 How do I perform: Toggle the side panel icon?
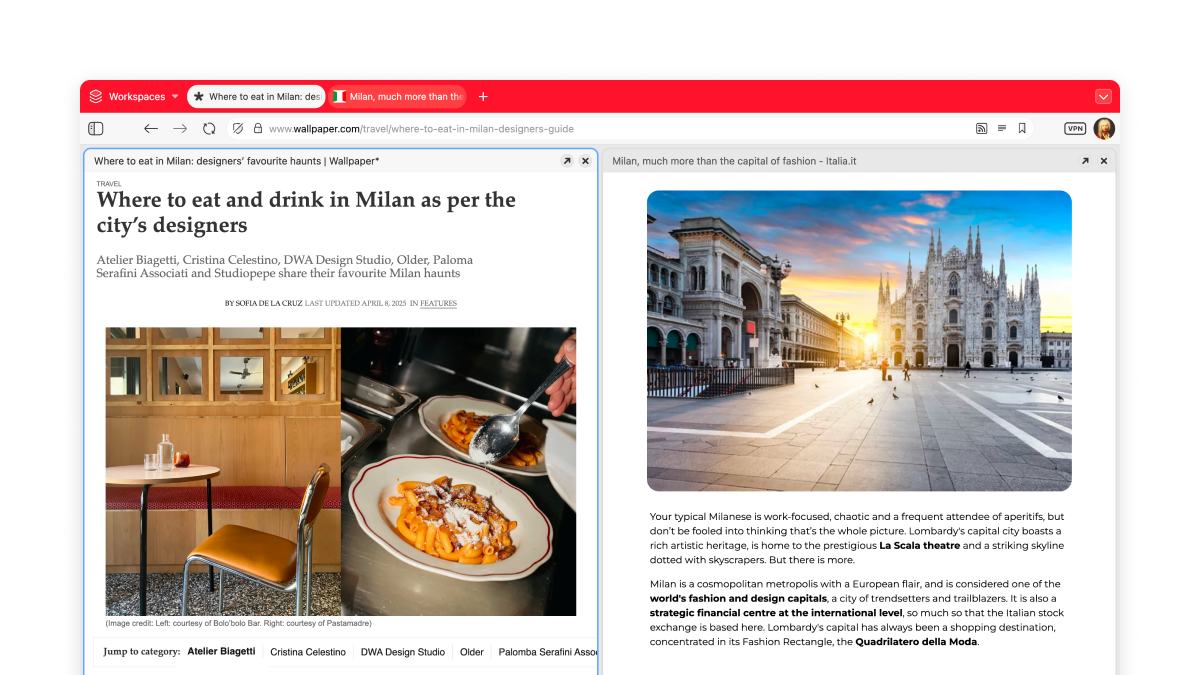point(96,129)
